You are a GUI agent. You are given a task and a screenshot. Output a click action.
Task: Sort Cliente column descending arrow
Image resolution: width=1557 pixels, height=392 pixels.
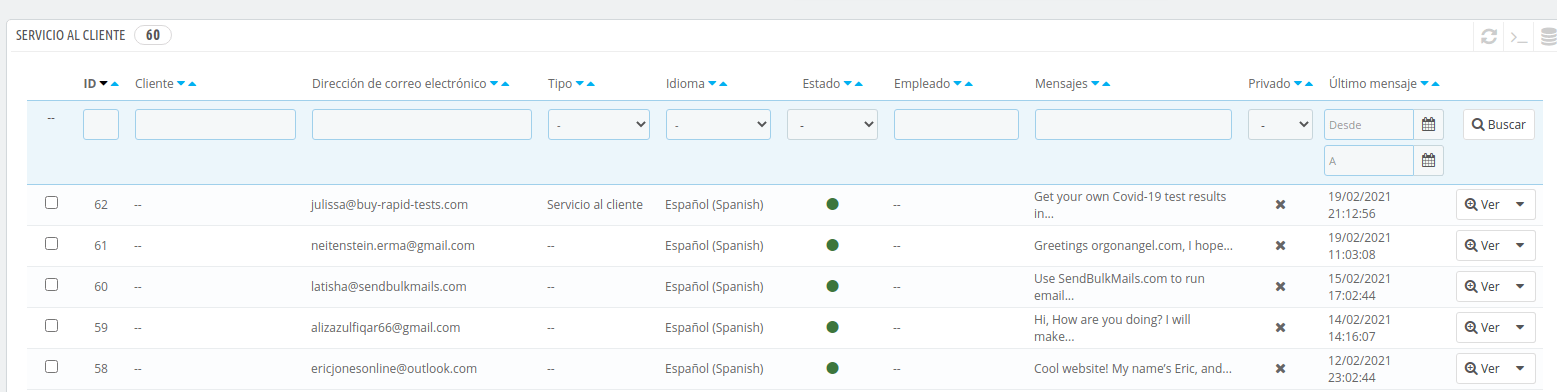(x=181, y=84)
